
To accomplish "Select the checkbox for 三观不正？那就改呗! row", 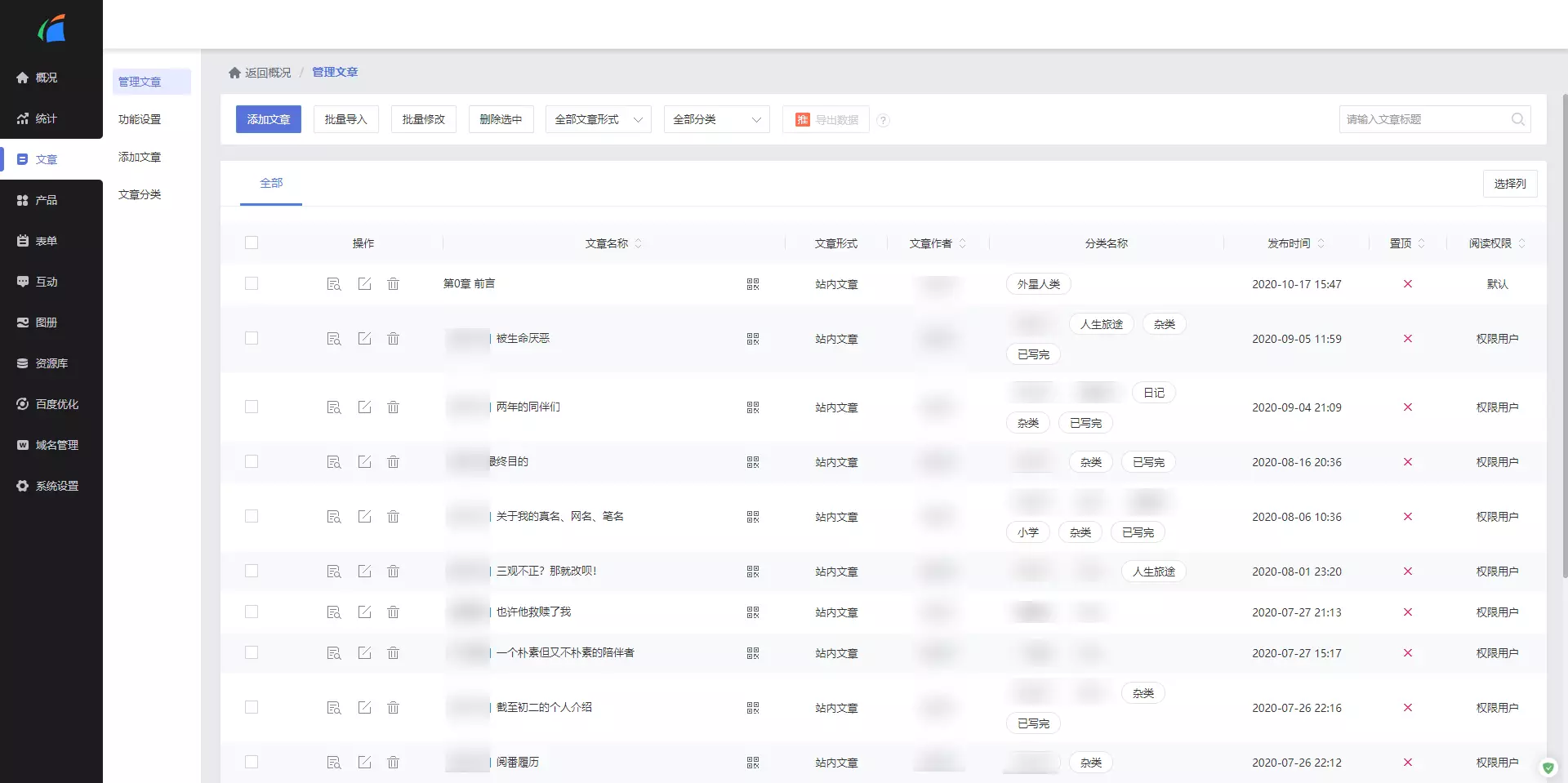I will click(x=252, y=571).
